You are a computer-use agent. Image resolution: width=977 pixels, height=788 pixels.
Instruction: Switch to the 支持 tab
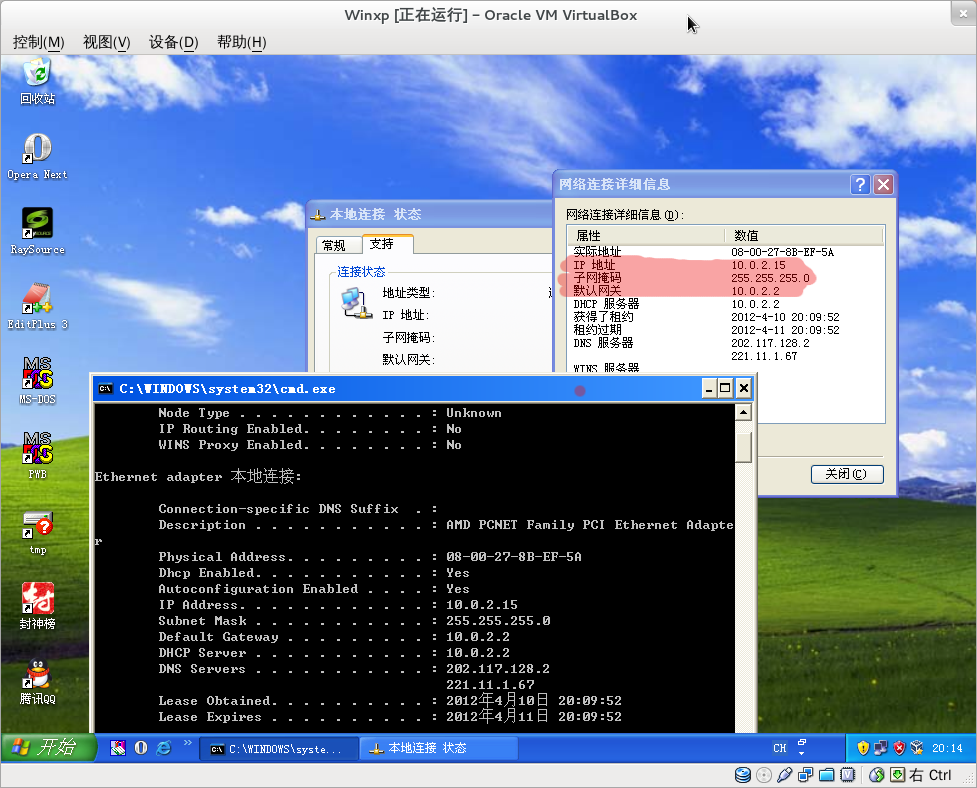coord(387,244)
